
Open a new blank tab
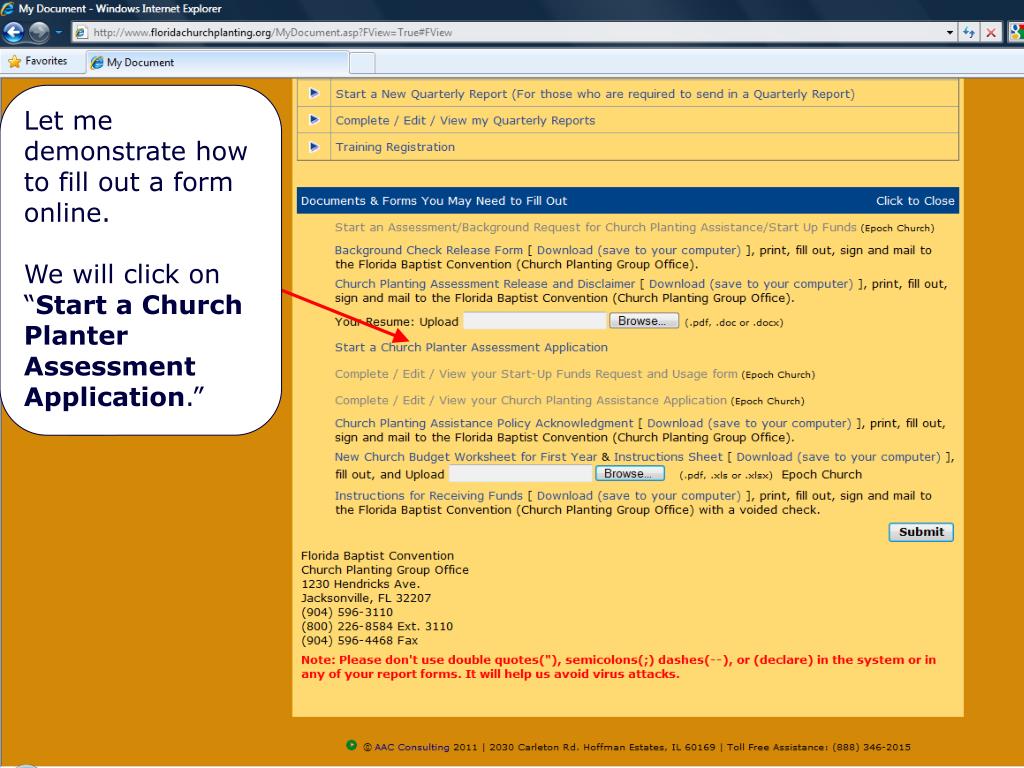[362, 63]
